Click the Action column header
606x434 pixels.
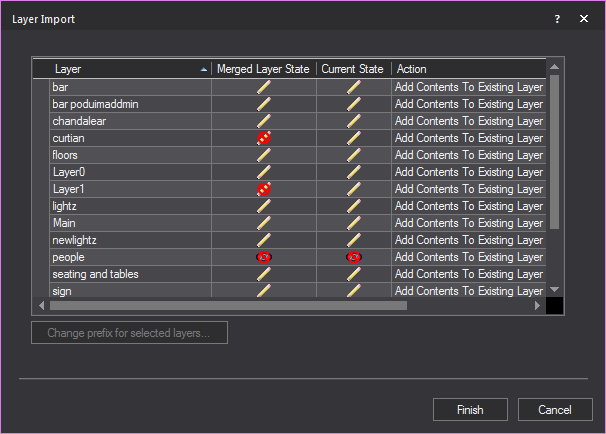(x=469, y=69)
